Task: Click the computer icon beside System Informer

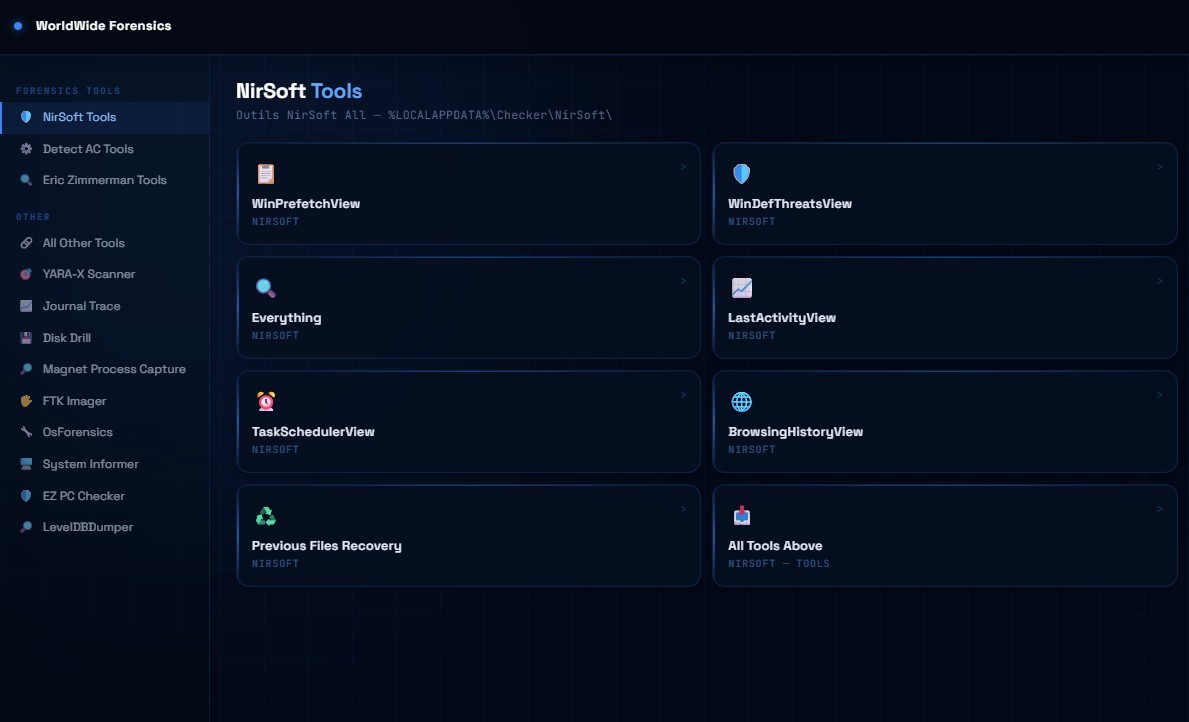Action: (26, 463)
